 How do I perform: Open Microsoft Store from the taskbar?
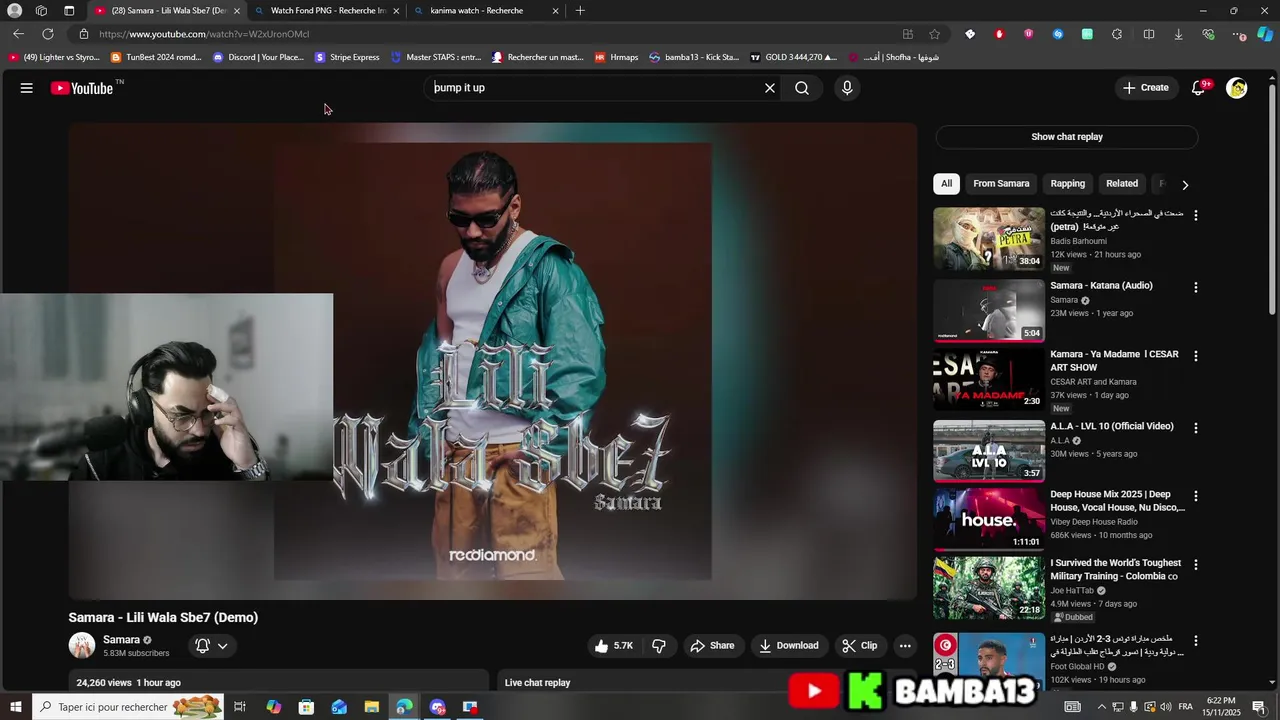[x=306, y=707]
